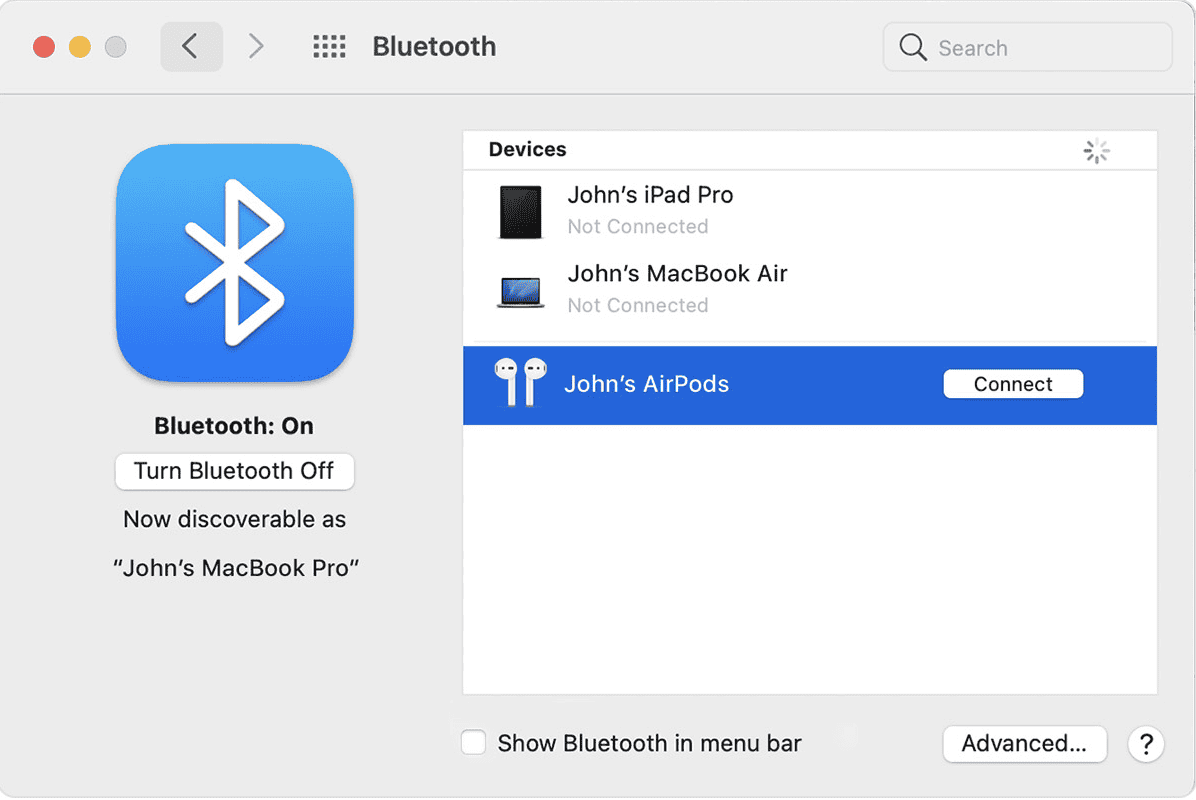Viewport: 1196px width, 800px height.
Task: Click the magnifying glass search icon
Action: click(912, 47)
